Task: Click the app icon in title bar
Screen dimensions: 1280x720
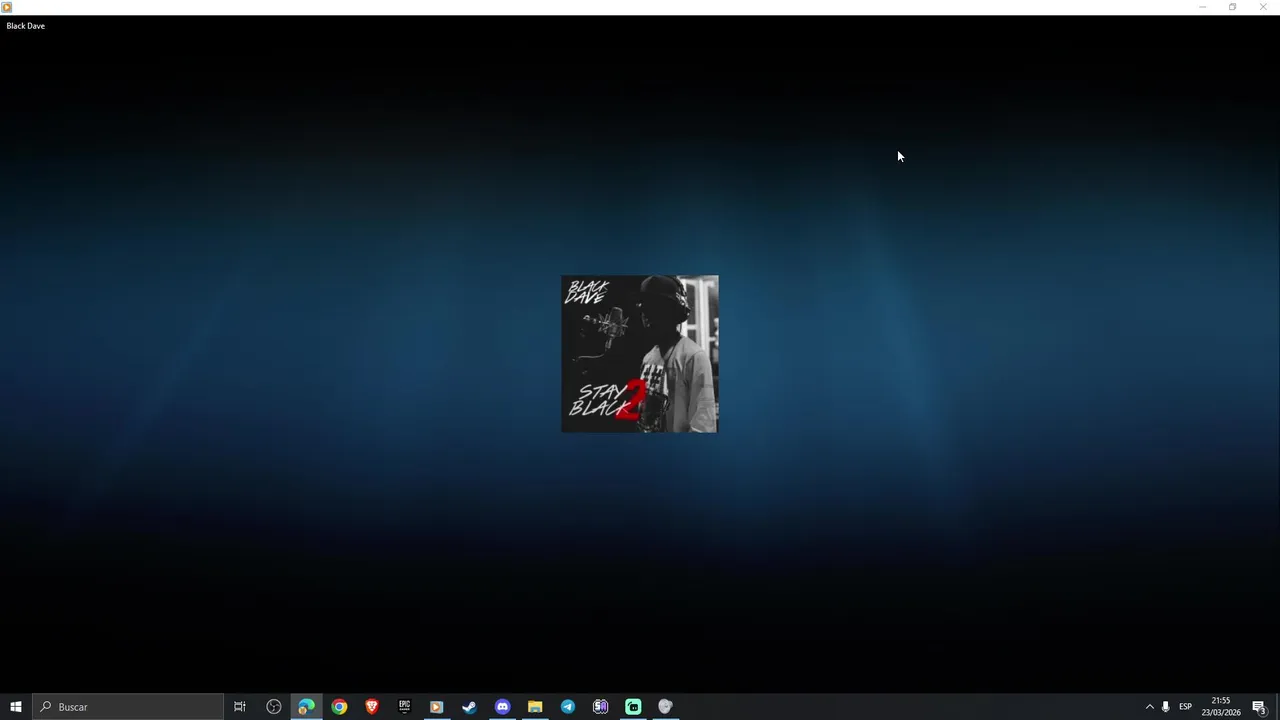Action: (7, 7)
